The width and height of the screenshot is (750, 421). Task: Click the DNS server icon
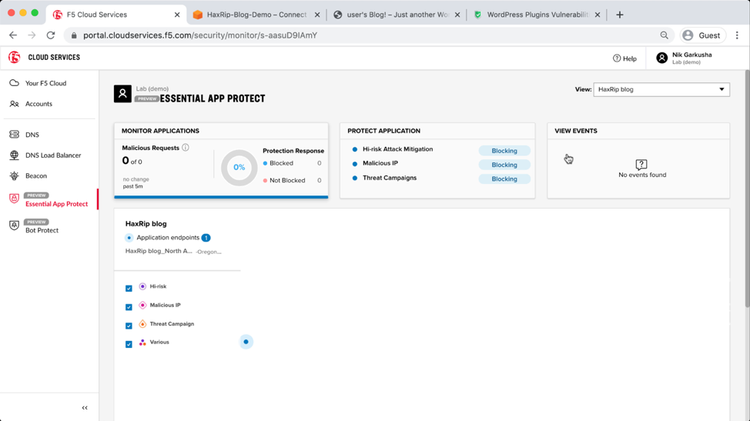(14, 134)
